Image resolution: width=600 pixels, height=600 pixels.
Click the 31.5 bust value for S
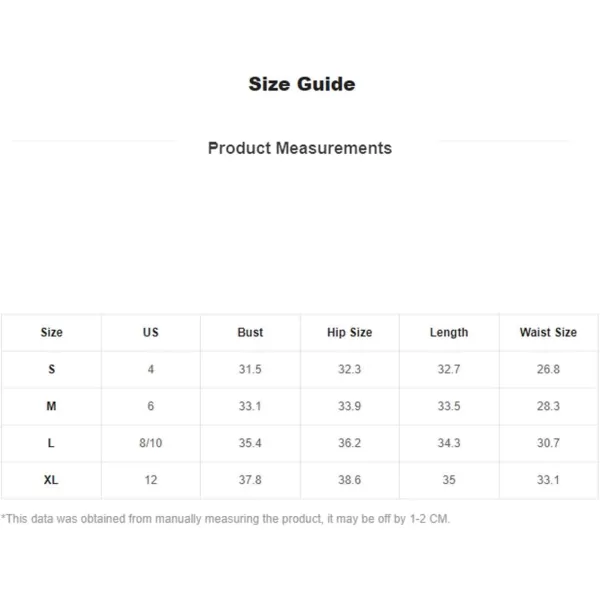click(x=250, y=369)
